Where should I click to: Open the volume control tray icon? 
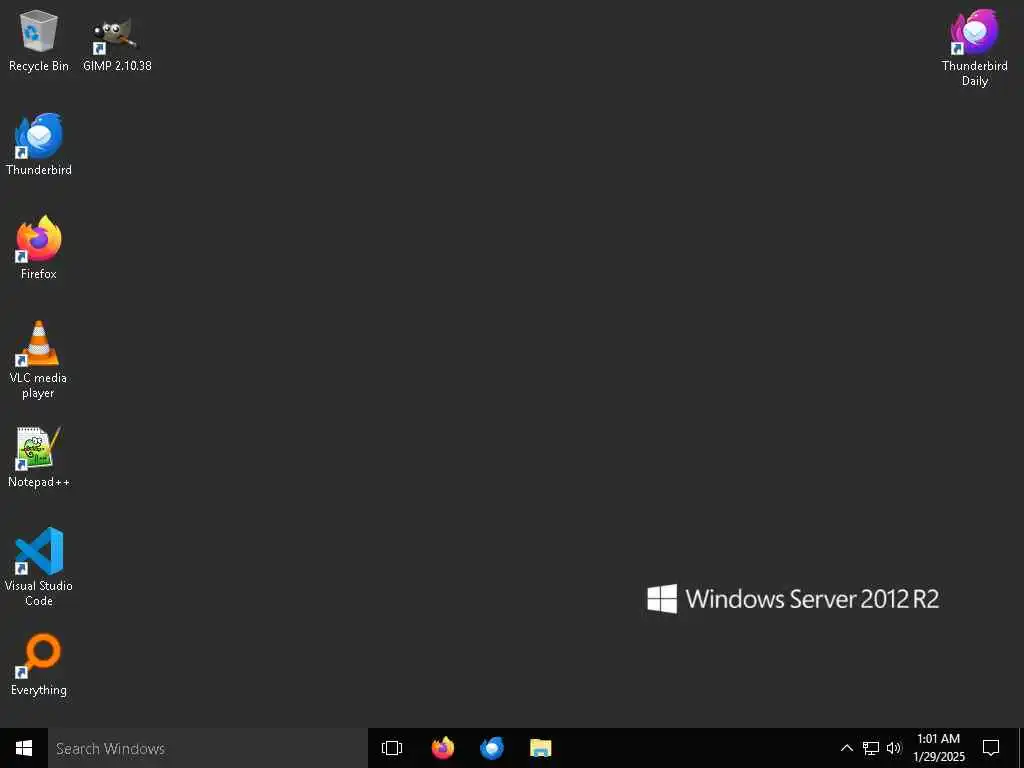894,748
